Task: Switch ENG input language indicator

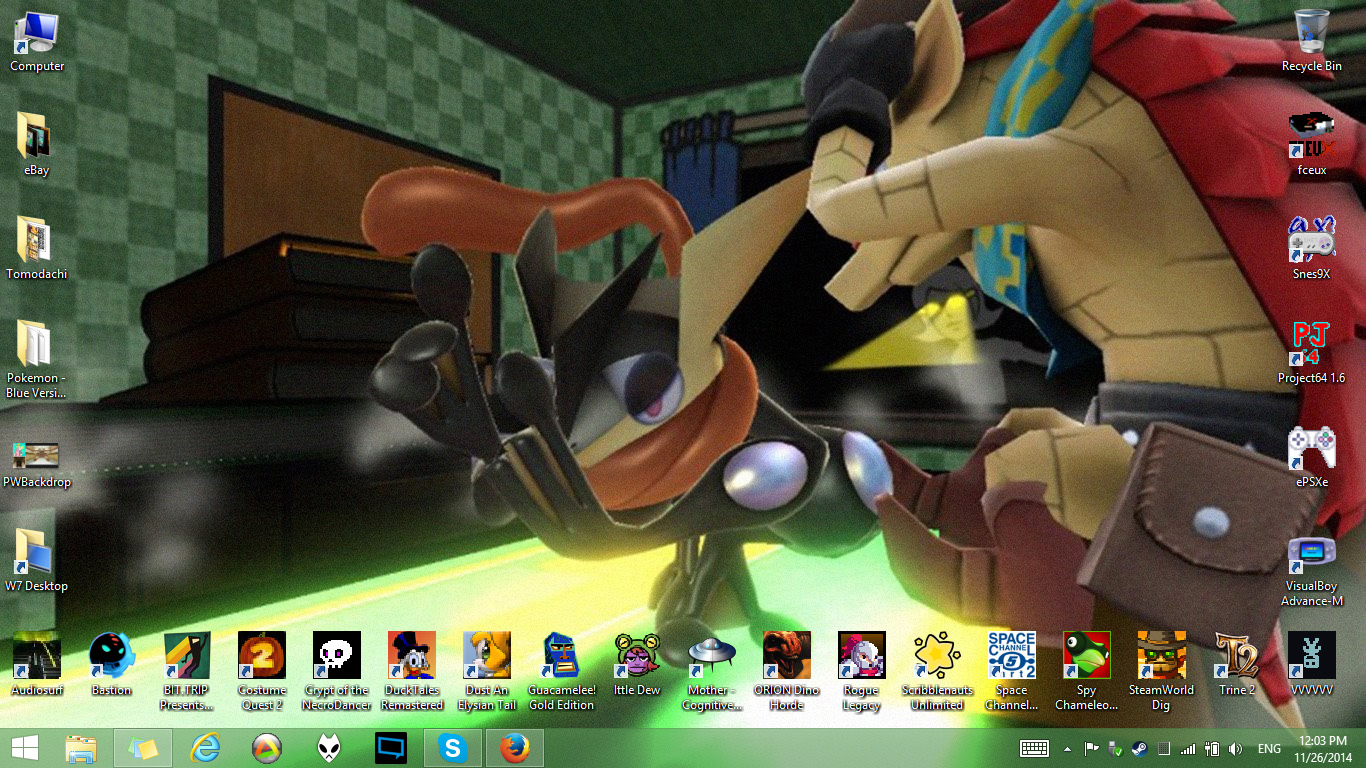Action: point(1270,748)
